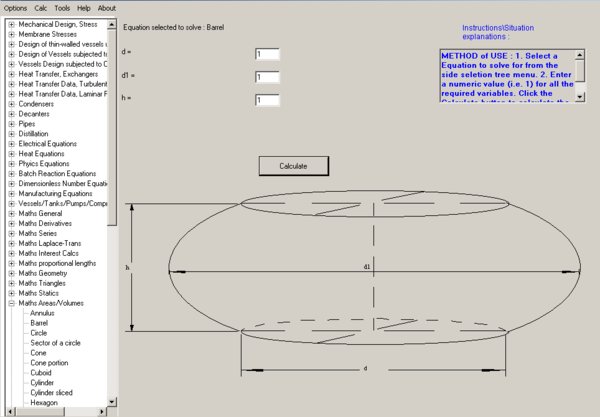Image resolution: width=600 pixels, height=417 pixels.
Task: Expand the Mechanical Design, Stress node
Action: [11, 24]
